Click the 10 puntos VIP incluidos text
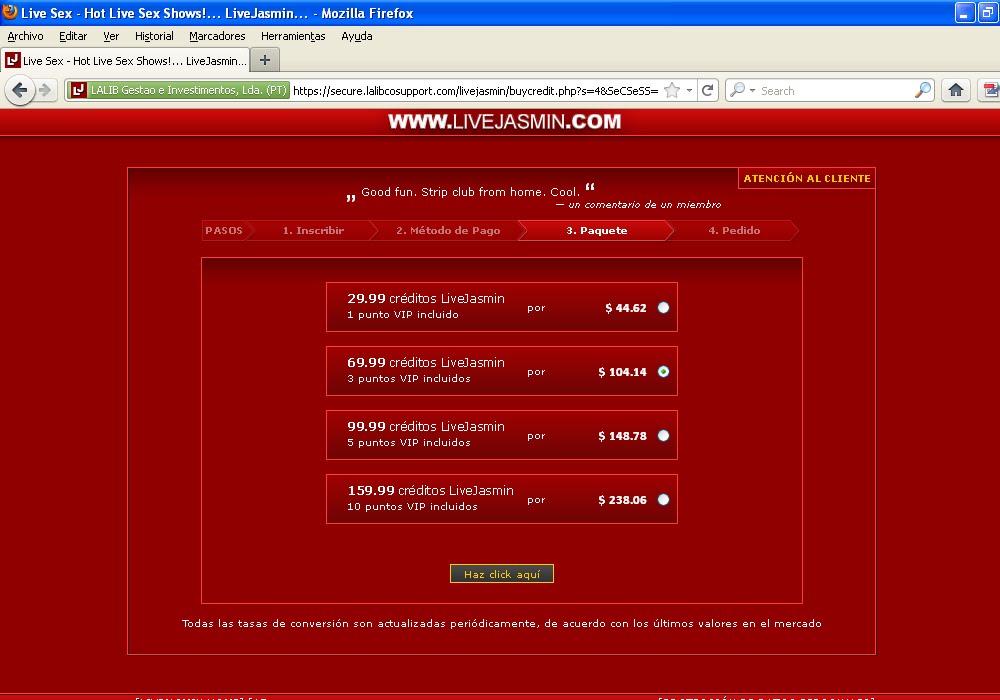 pos(412,506)
